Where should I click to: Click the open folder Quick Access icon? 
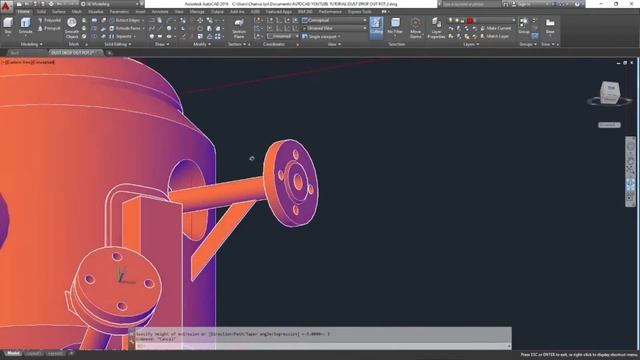pyautogui.click(x=27, y=4)
